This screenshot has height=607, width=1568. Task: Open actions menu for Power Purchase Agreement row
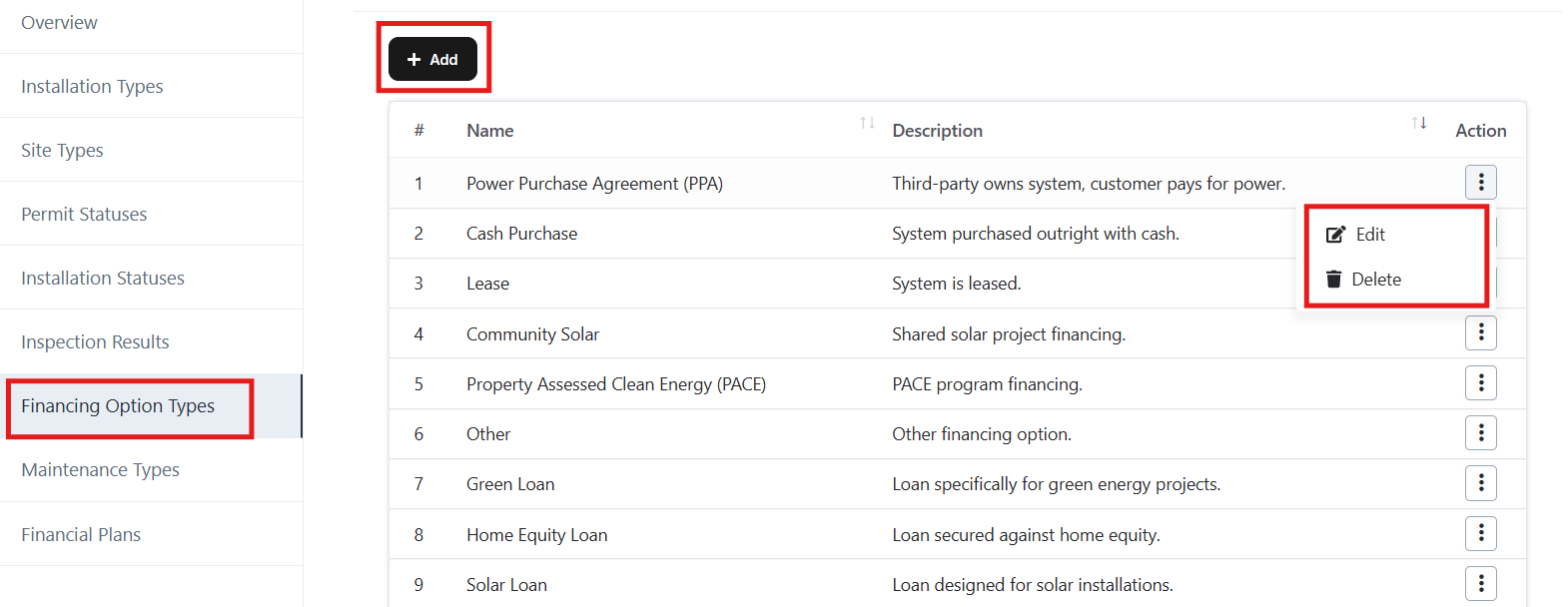[x=1480, y=183]
